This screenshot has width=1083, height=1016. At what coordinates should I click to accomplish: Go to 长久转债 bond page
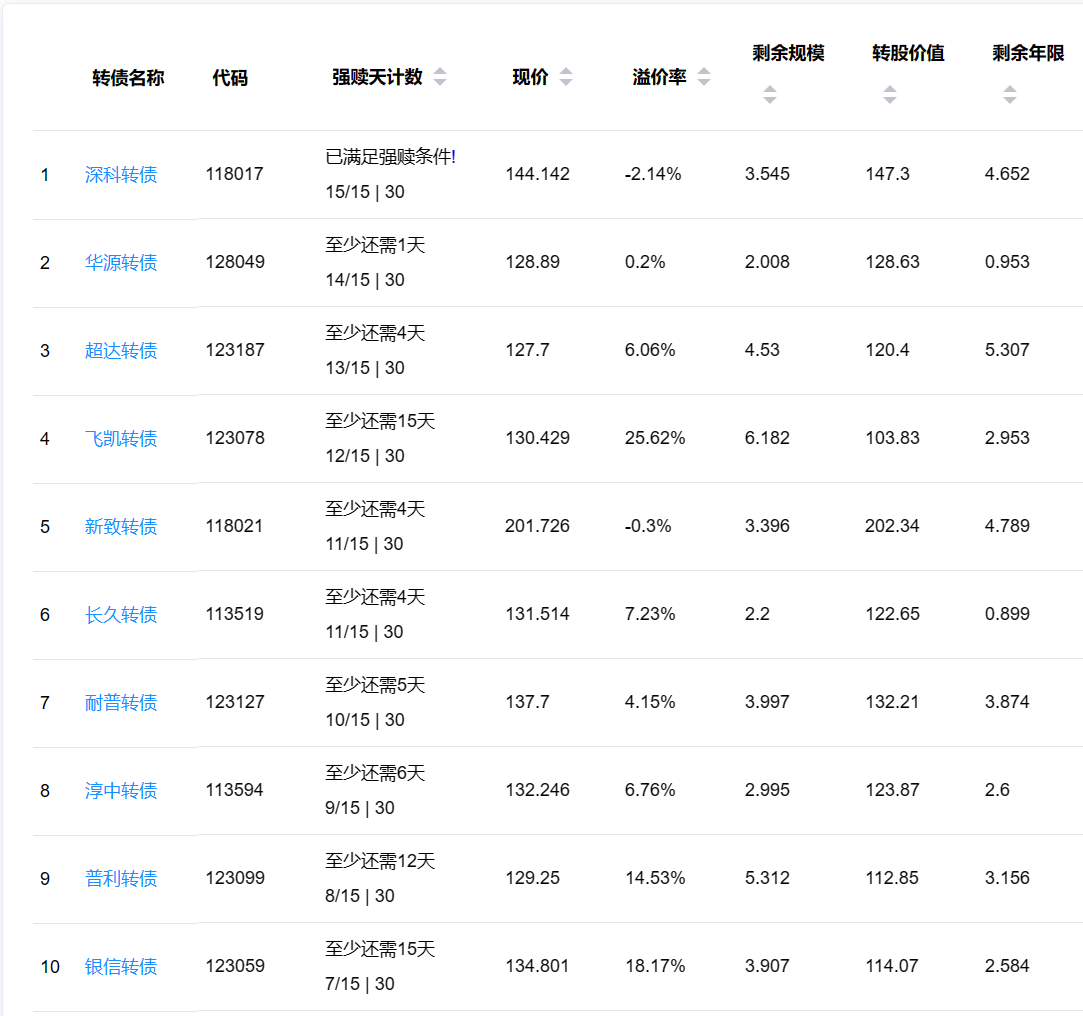(x=121, y=615)
